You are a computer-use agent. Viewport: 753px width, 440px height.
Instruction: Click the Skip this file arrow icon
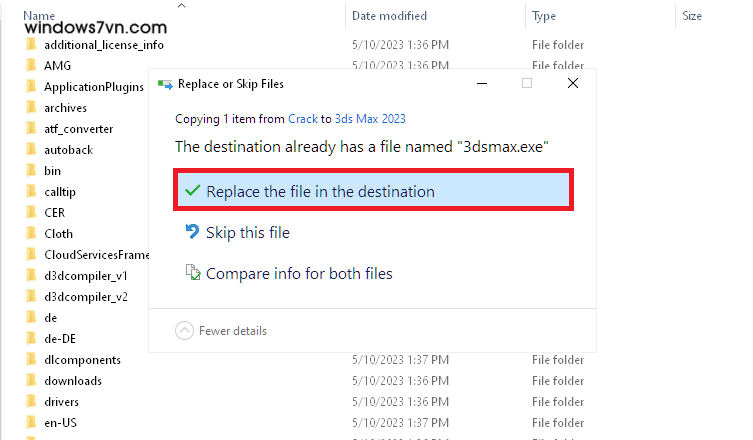pyautogui.click(x=193, y=232)
